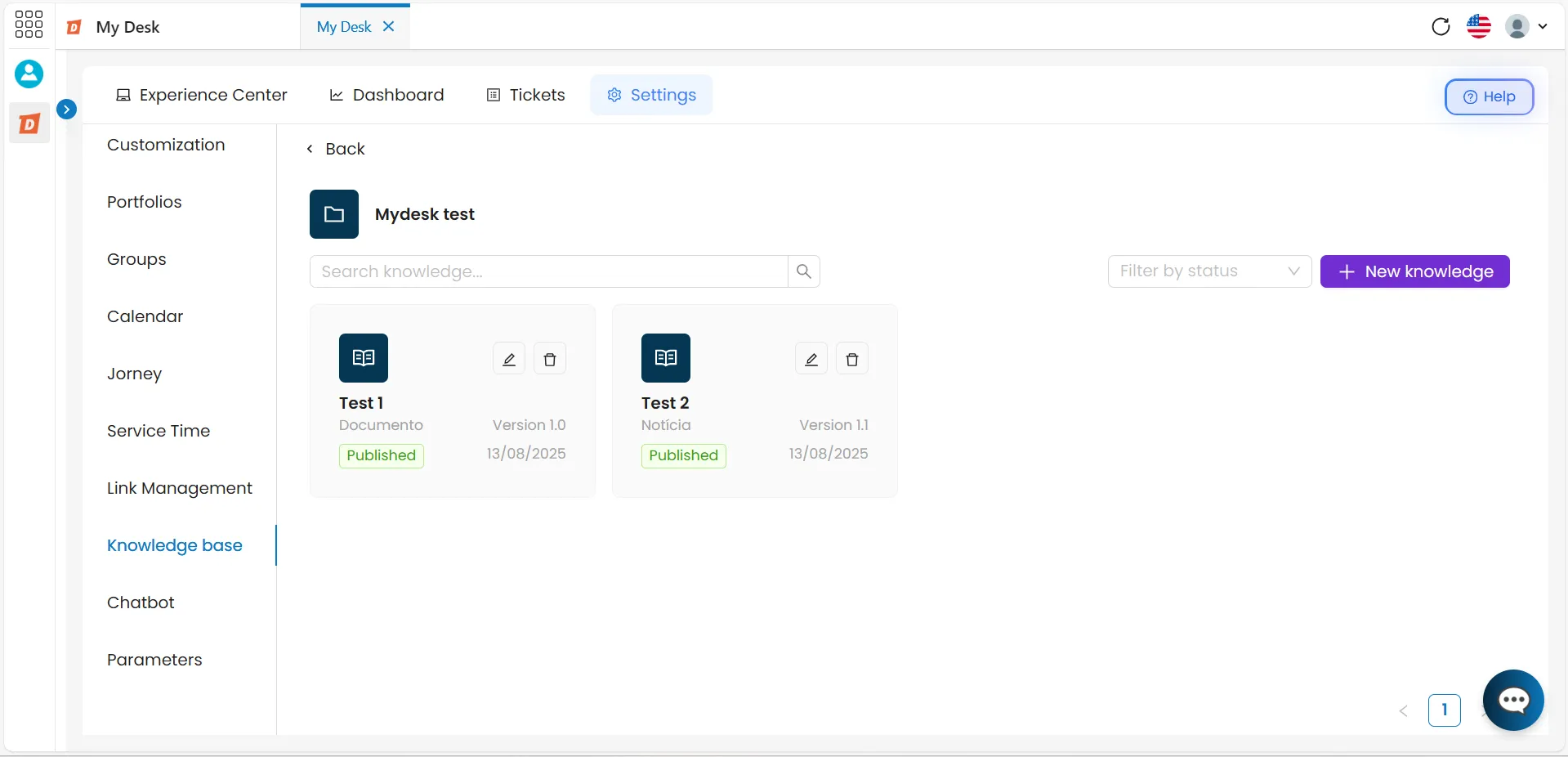Screen dimensions: 1568x757
Task: Go Back to the folder list
Action: click(336, 149)
